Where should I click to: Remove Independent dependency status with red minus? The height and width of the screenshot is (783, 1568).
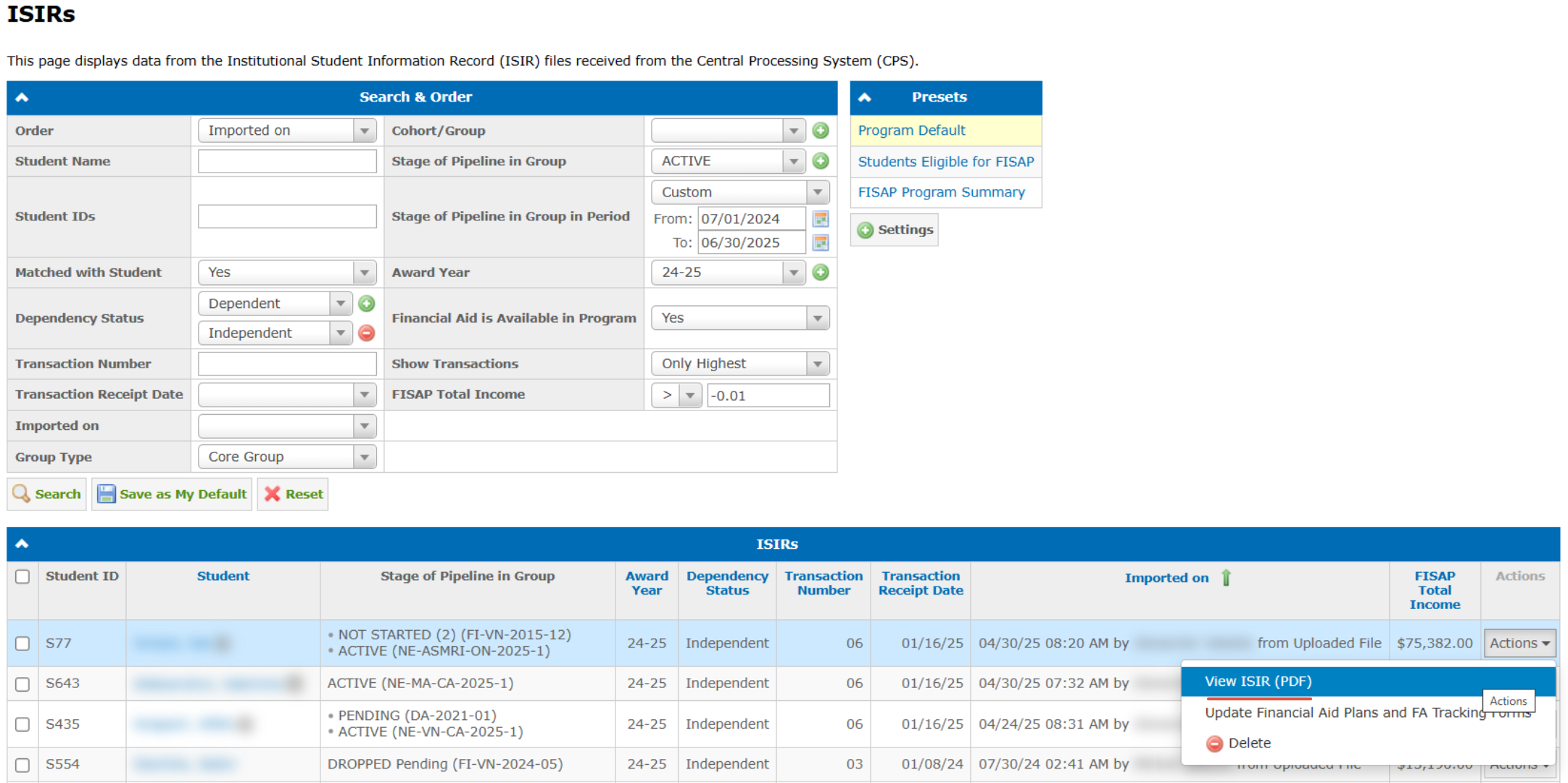[367, 333]
